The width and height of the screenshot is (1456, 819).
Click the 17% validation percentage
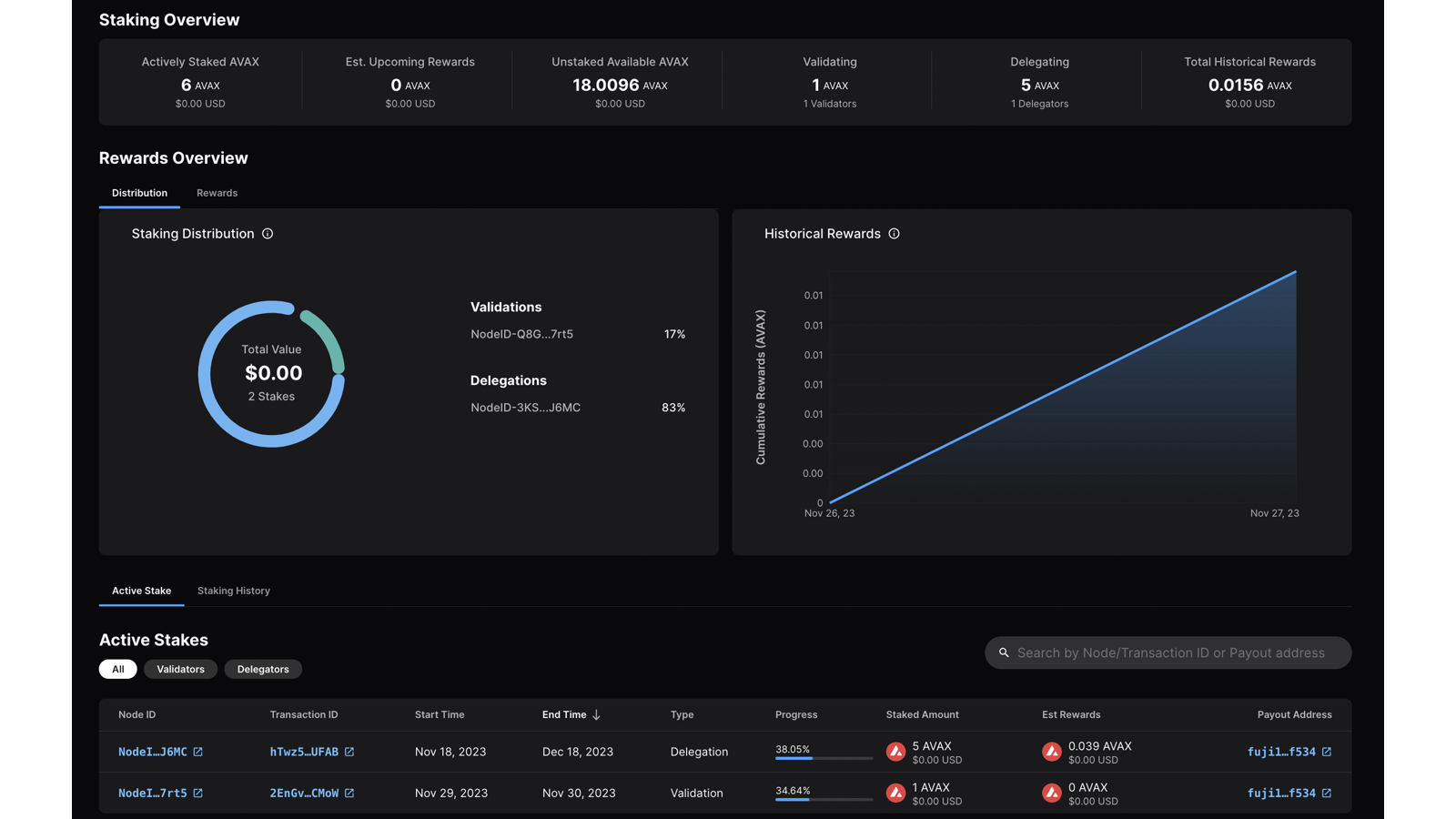pos(674,334)
